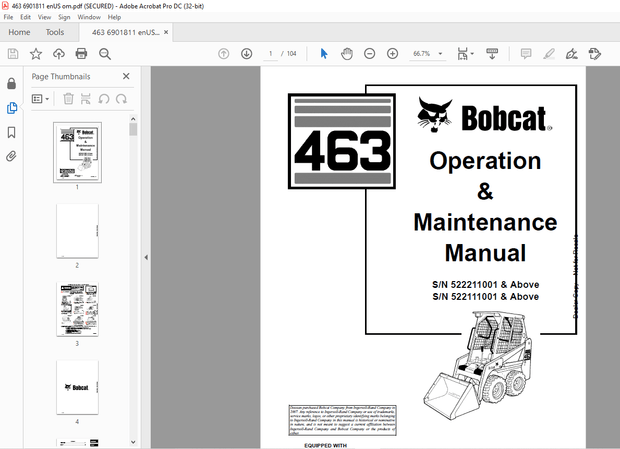Open the Bookmarks sidebar panel
The width and height of the screenshot is (620, 449).
[11, 132]
